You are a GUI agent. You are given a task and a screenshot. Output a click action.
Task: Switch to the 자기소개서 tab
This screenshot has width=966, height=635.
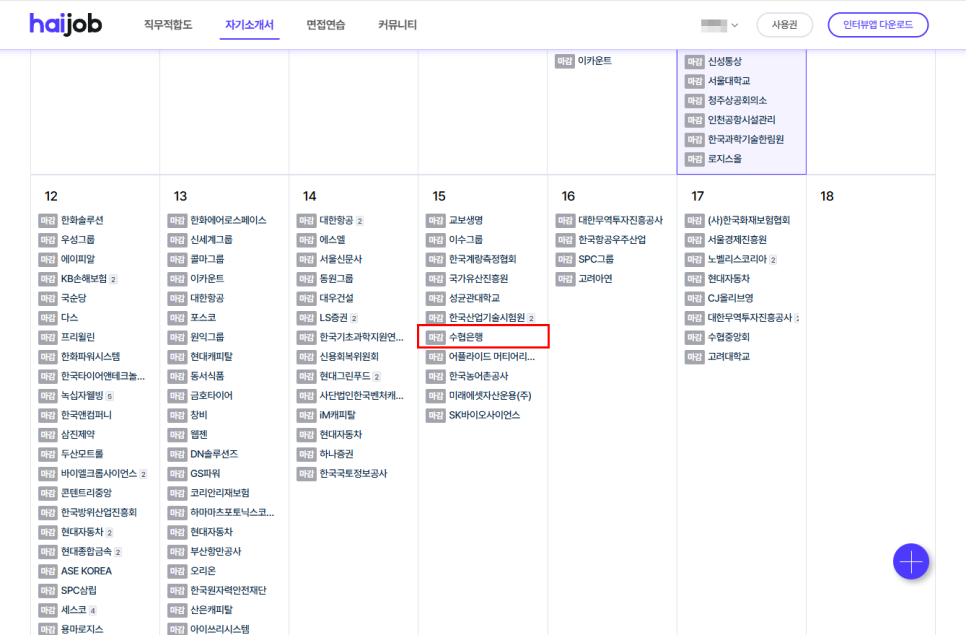251,25
